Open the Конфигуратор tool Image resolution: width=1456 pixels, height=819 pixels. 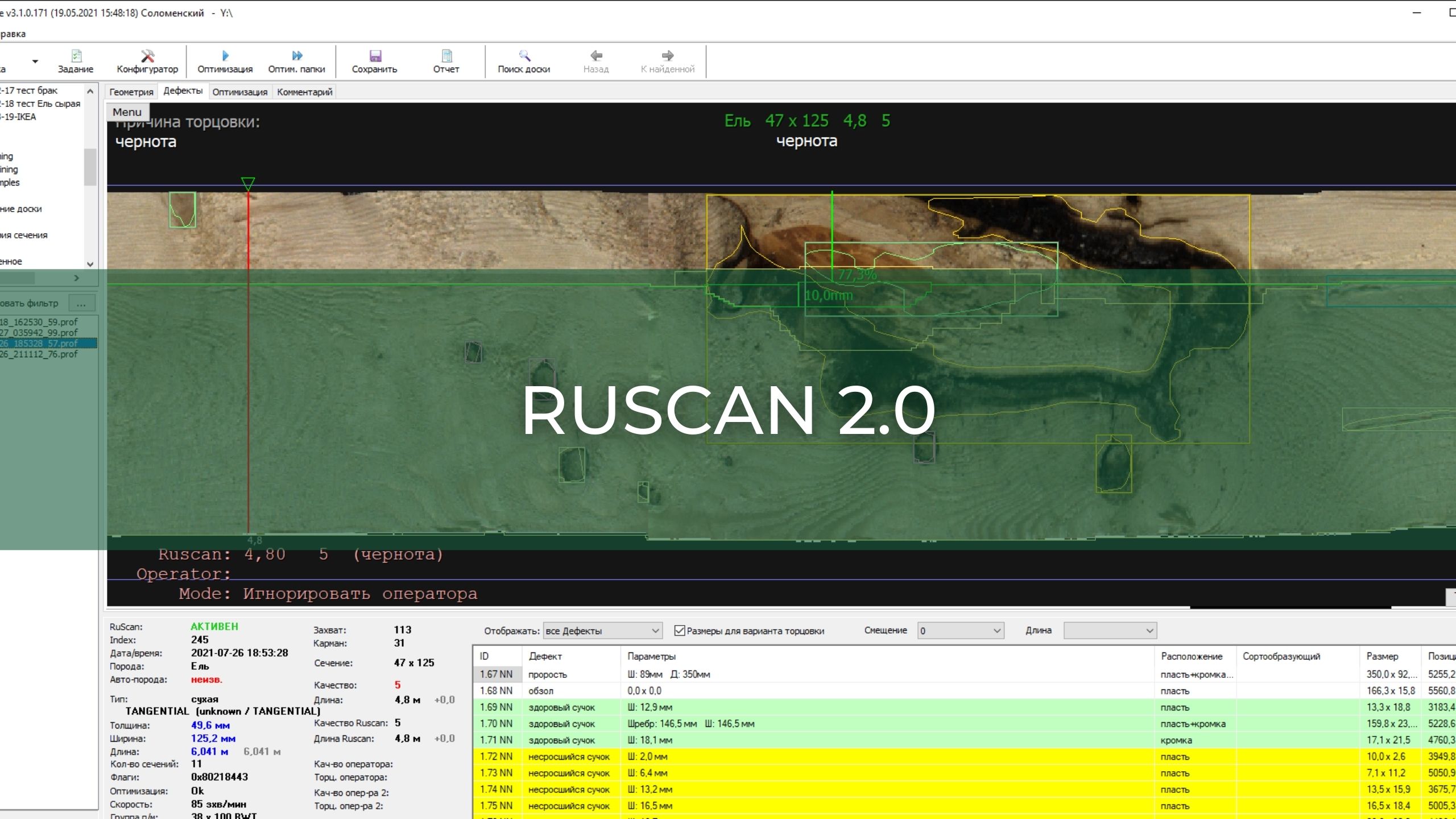[147, 61]
